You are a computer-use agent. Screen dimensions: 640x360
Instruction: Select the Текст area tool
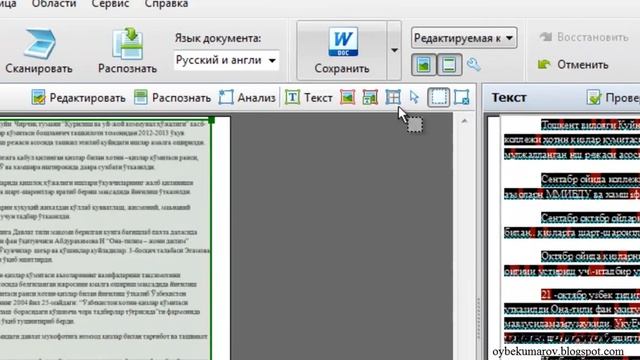pos(309,98)
